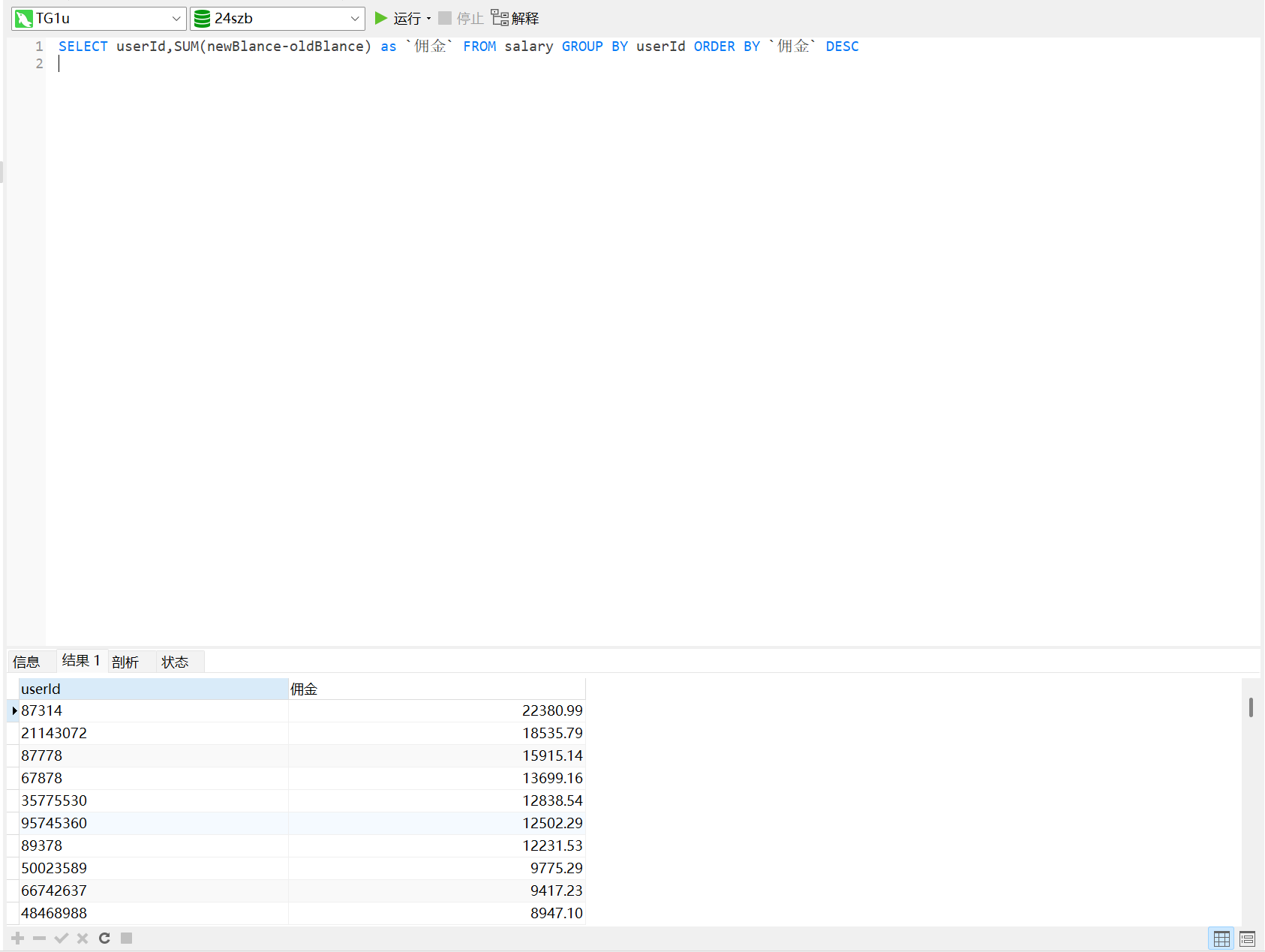Sort by the 佣金 column header

437,689
